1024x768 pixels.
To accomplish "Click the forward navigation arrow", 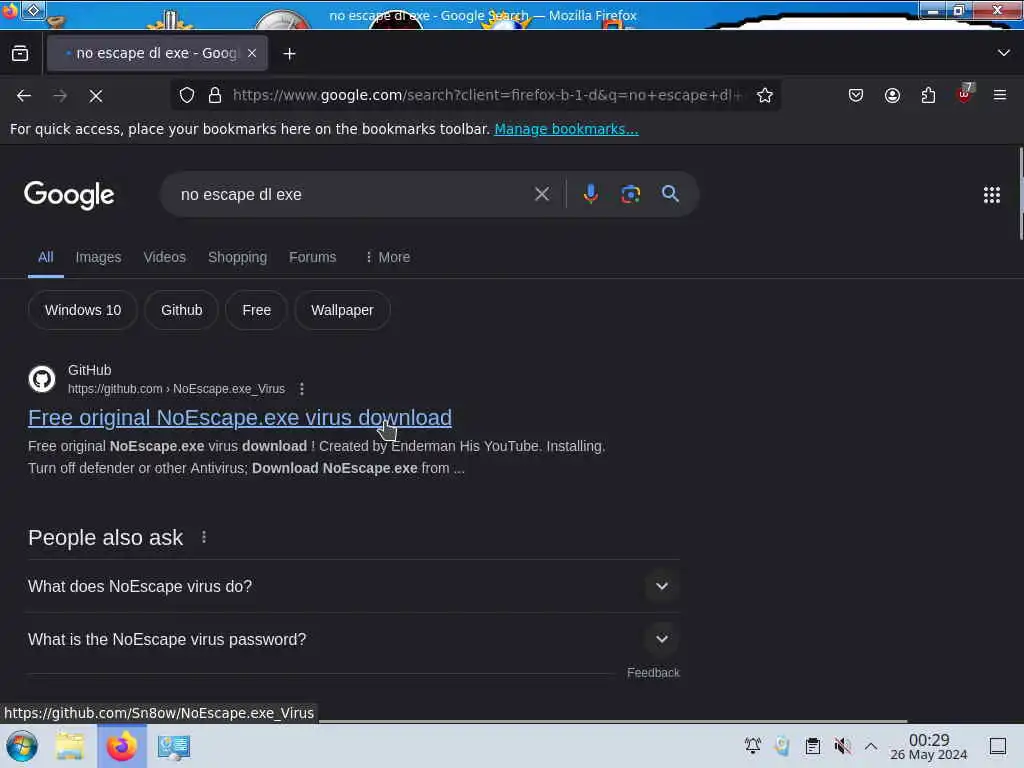I will pos(60,96).
